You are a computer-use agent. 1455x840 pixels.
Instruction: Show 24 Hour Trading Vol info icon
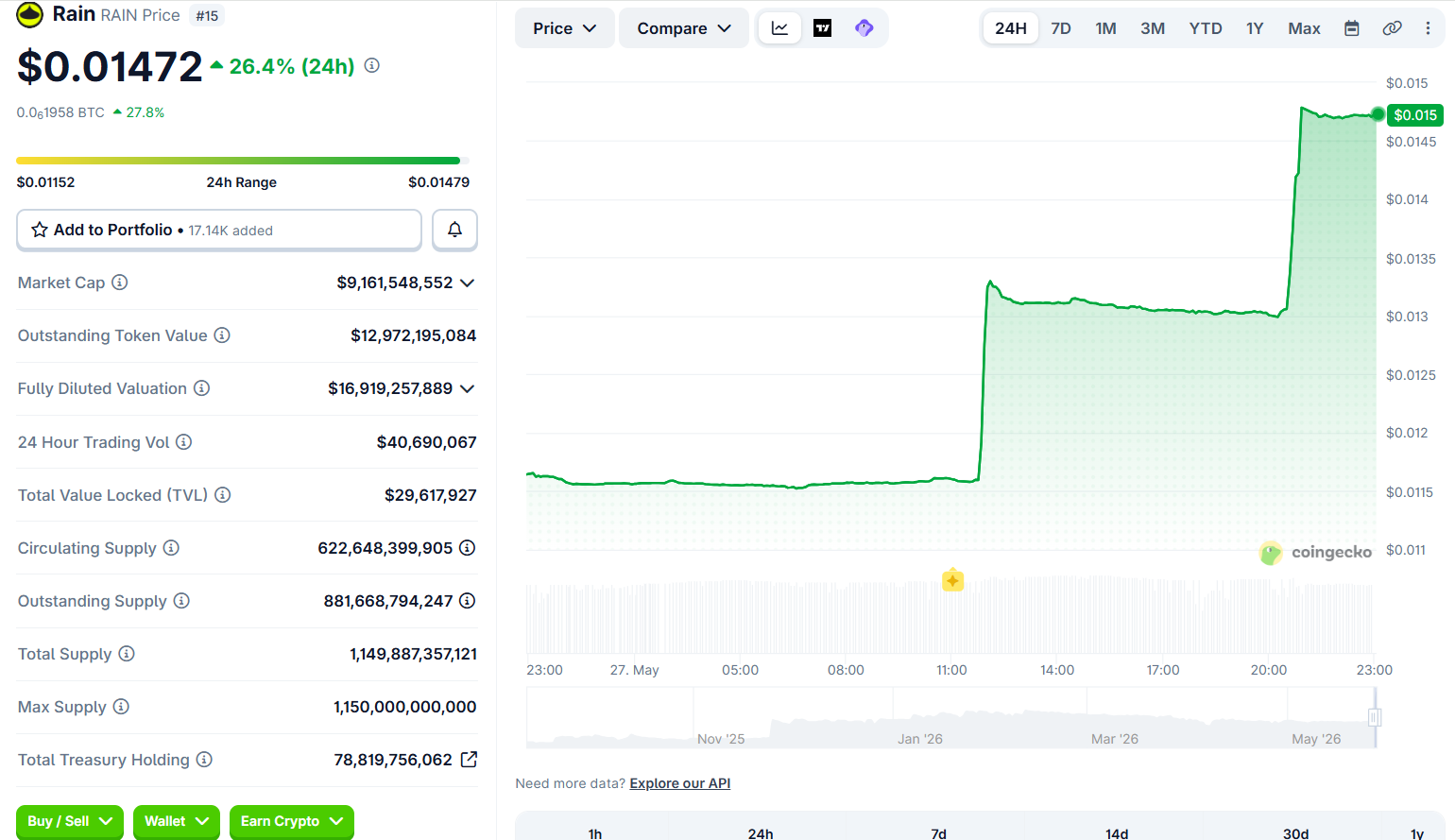pyautogui.click(x=184, y=441)
